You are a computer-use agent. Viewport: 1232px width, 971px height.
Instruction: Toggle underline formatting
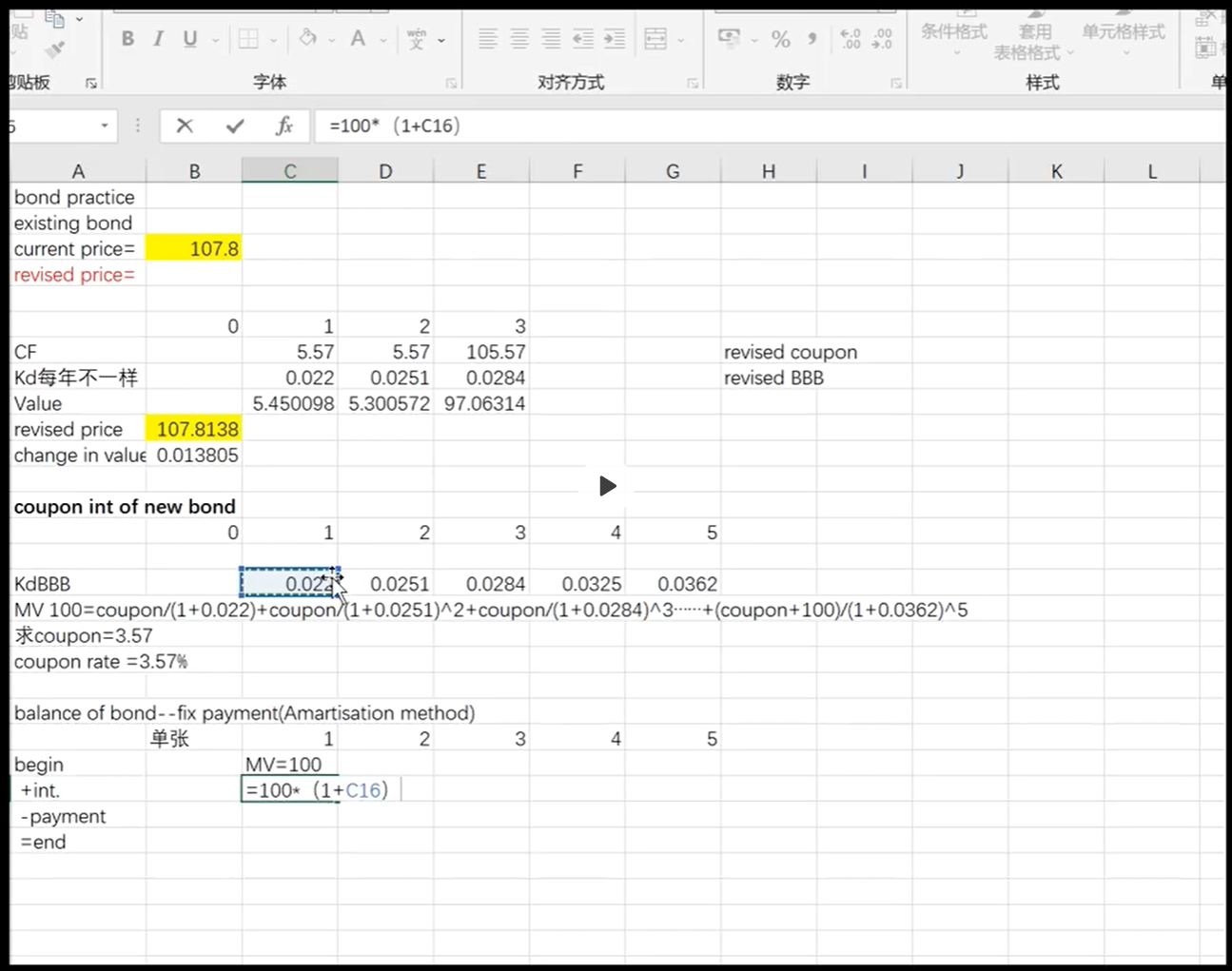click(190, 39)
